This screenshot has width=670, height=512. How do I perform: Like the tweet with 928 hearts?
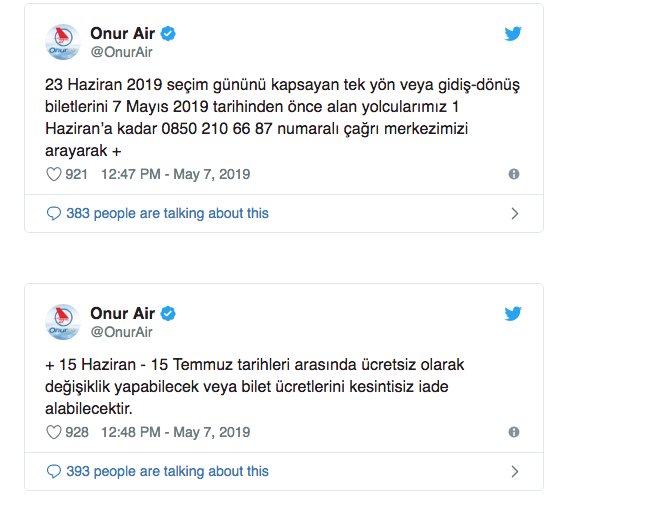tap(53, 432)
